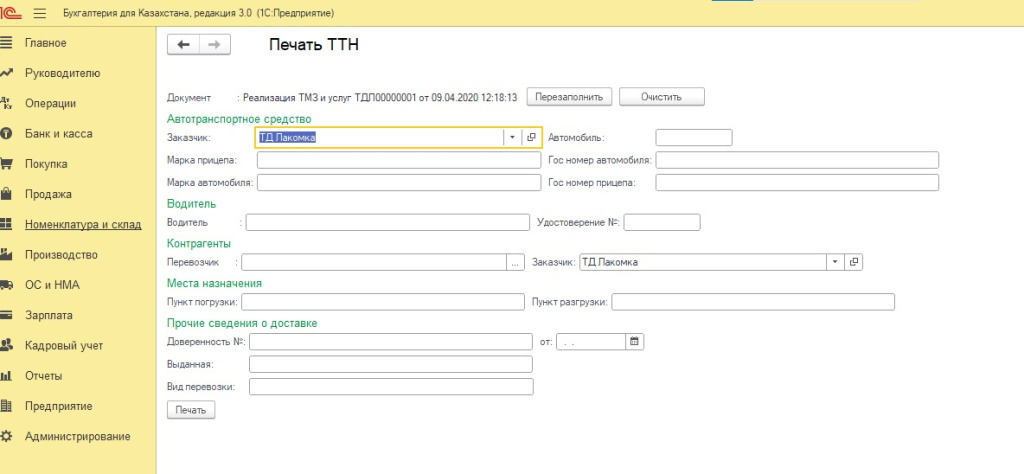Click the 1C logo icon
The width and height of the screenshot is (1024, 474).
pyautogui.click(x=13, y=13)
